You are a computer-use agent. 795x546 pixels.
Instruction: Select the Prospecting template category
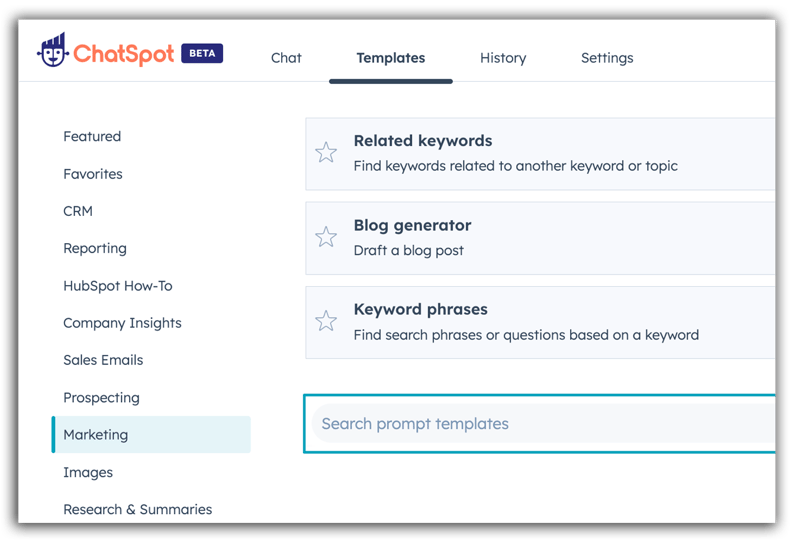tap(101, 398)
